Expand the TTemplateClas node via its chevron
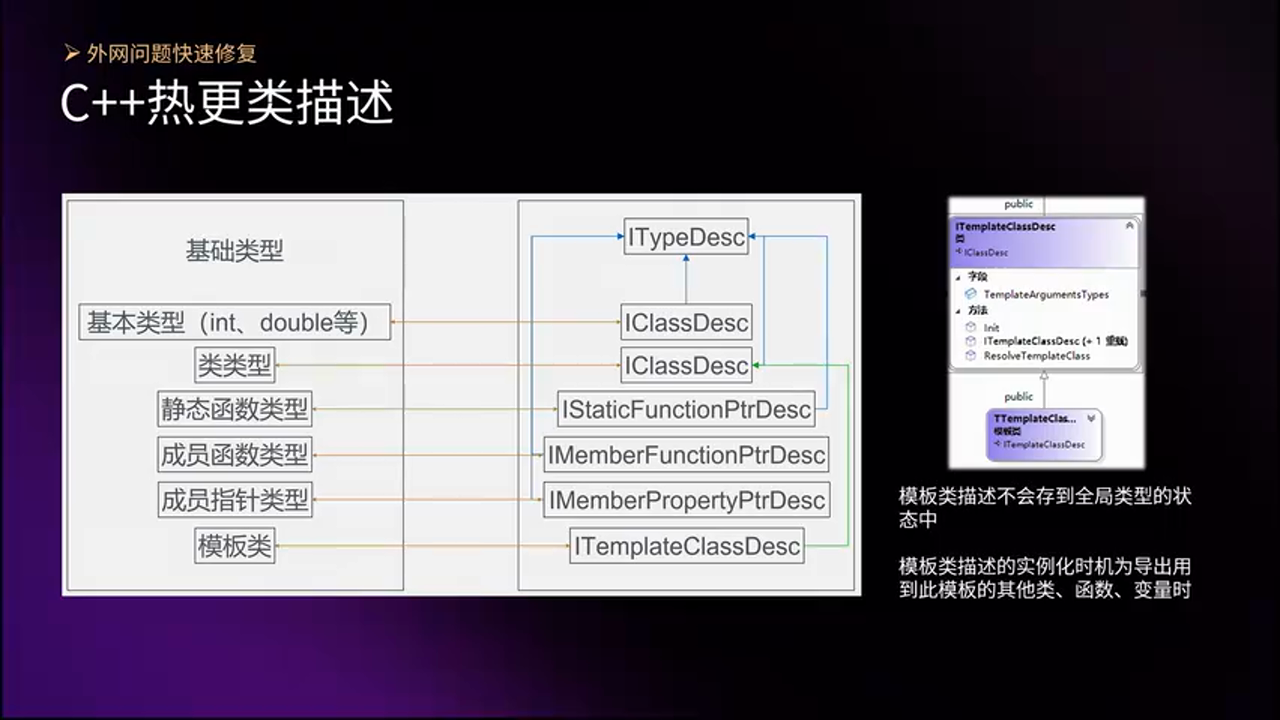The width and height of the screenshot is (1280, 720). (x=1091, y=416)
